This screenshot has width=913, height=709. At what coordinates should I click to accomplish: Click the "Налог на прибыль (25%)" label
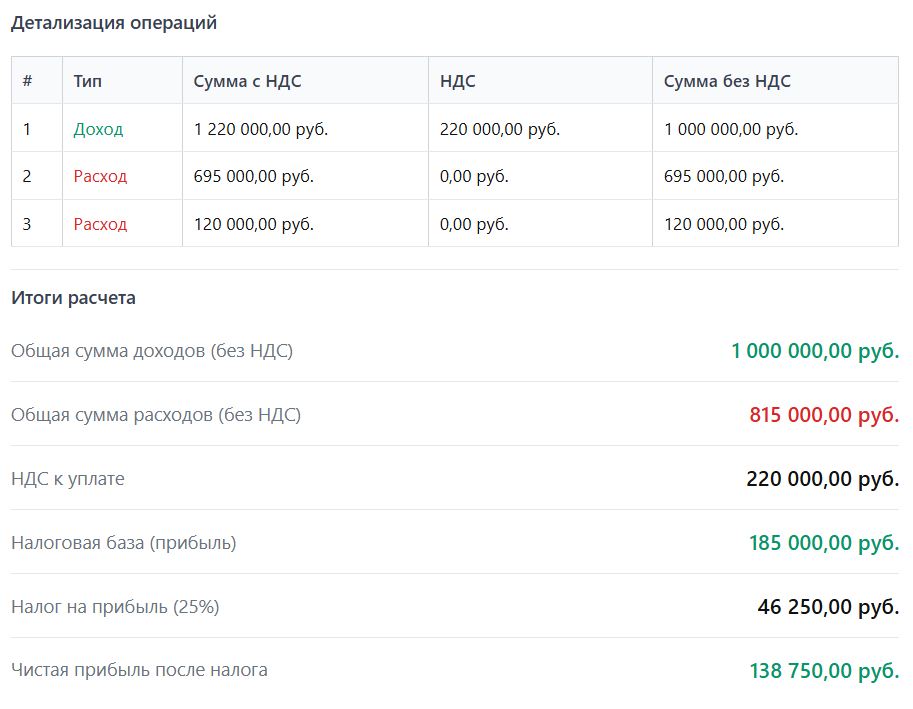(x=115, y=606)
